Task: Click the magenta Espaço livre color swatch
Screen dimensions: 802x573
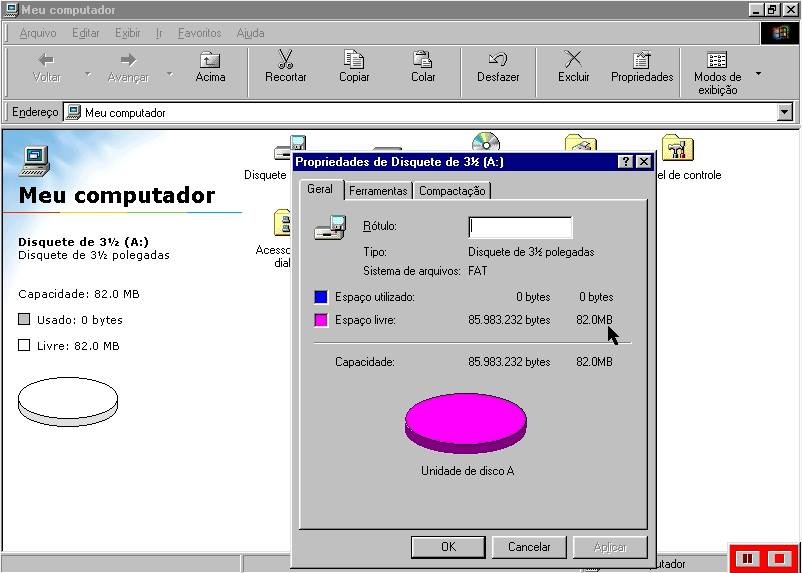Action: 321,320
